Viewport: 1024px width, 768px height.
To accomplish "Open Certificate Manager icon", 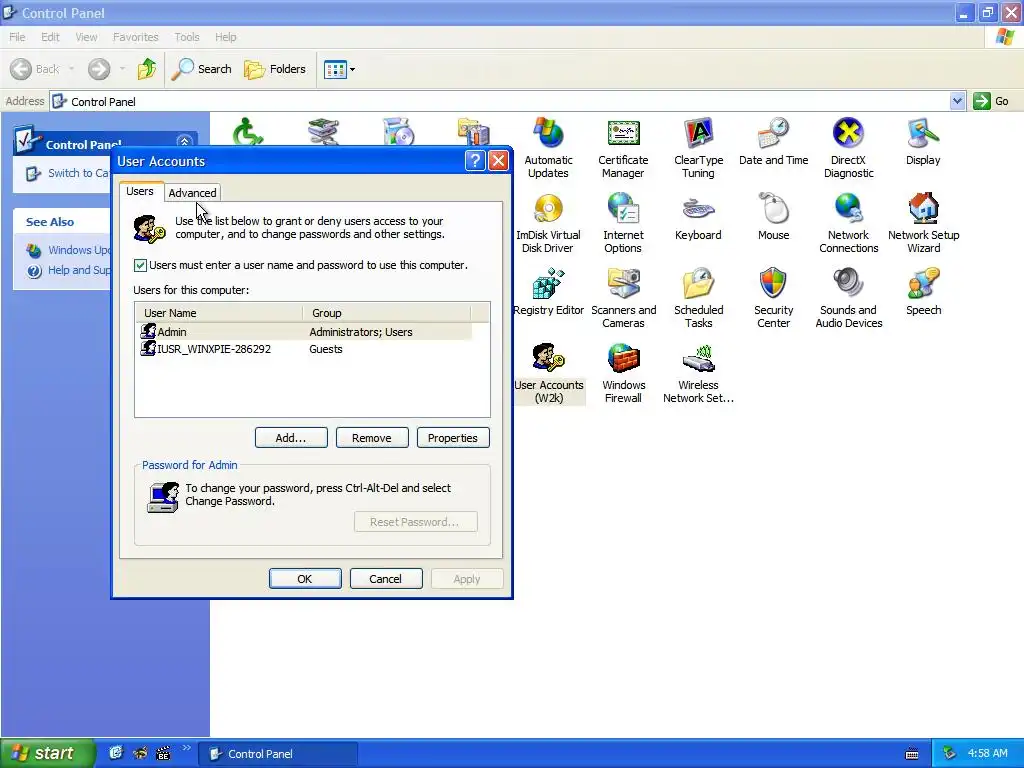I will (x=623, y=148).
